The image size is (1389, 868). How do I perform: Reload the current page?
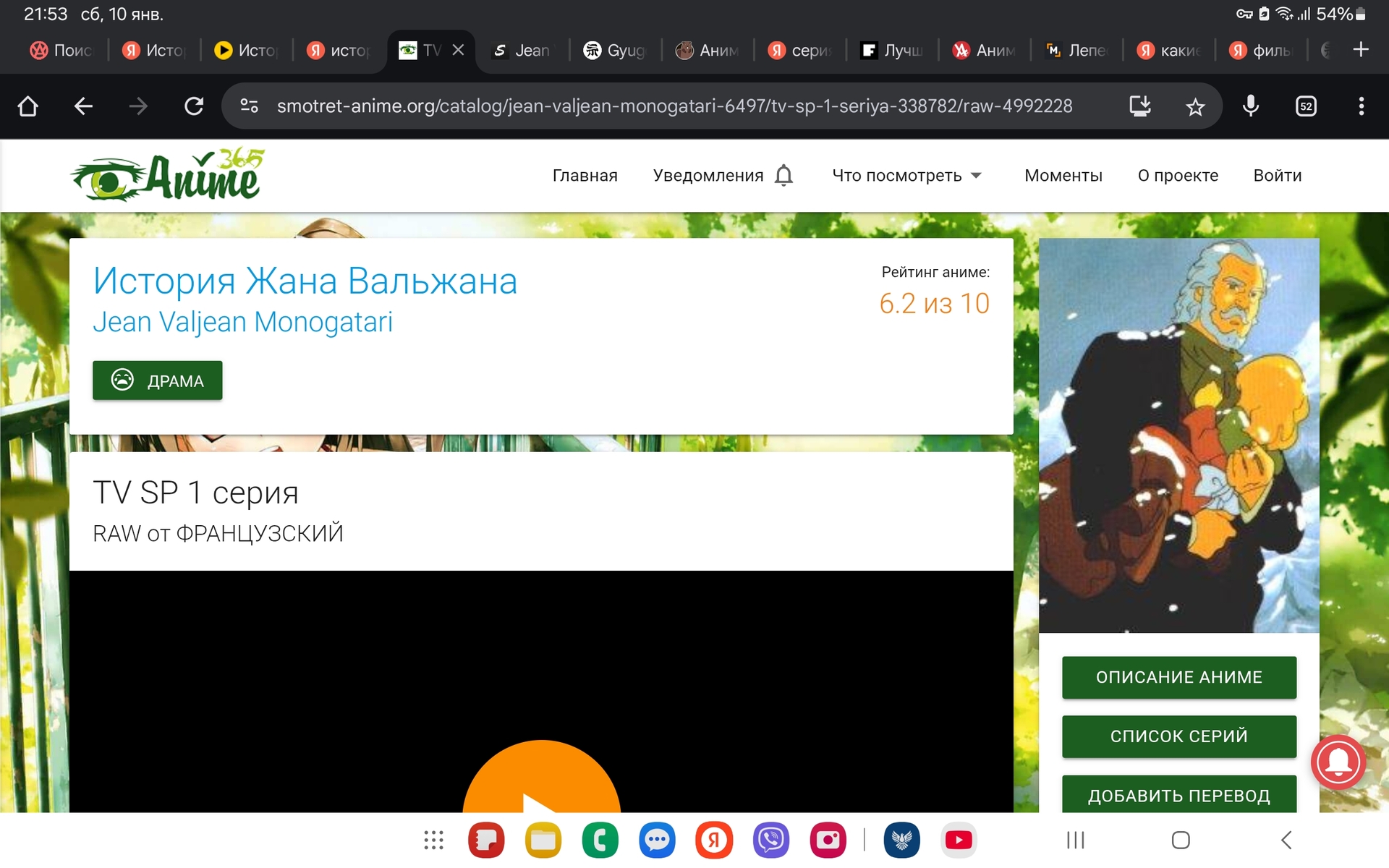(193, 106)
